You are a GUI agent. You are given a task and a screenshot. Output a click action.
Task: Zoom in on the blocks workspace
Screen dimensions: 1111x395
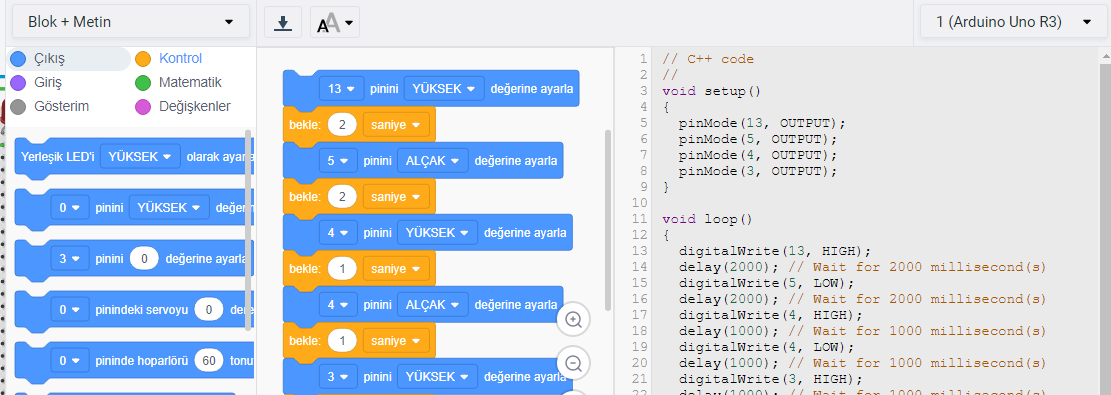(573, 320)
